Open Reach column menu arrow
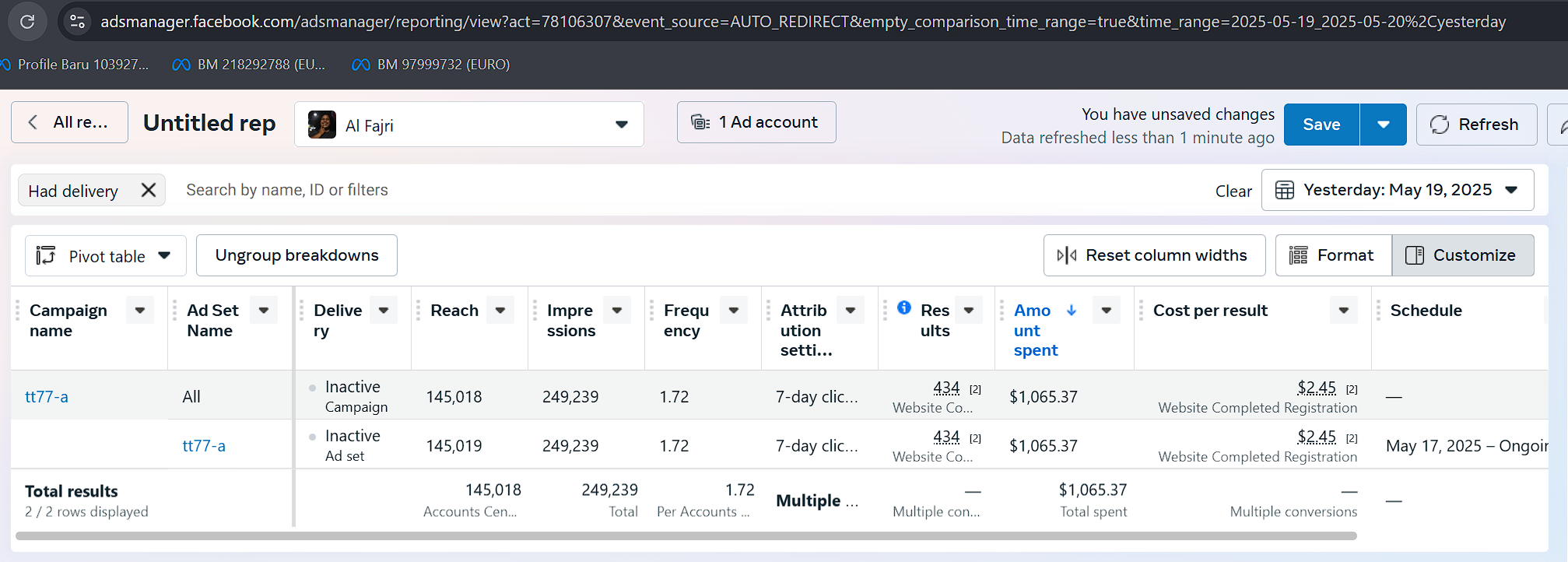Image resolution: width=1568 pixels, height=562 pixels. click(x=500, y=310)
